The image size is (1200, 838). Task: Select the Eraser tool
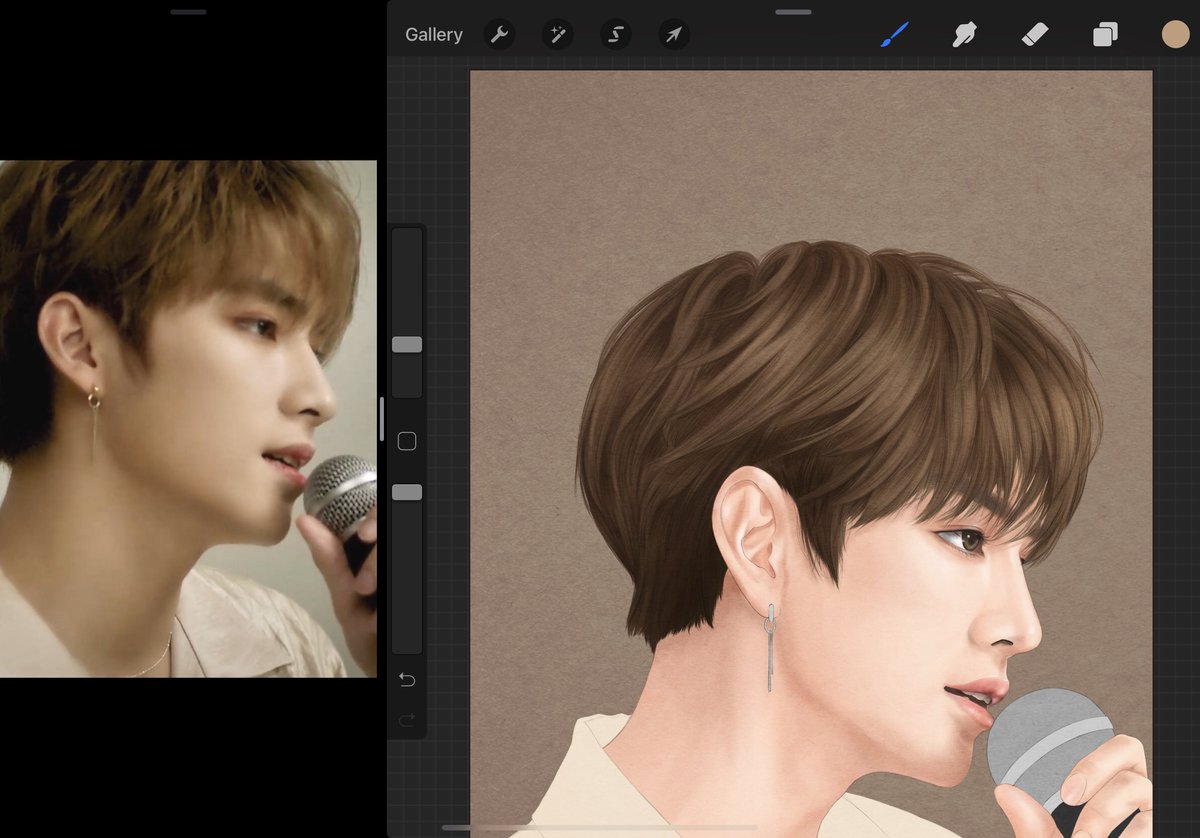point(1034,35)
